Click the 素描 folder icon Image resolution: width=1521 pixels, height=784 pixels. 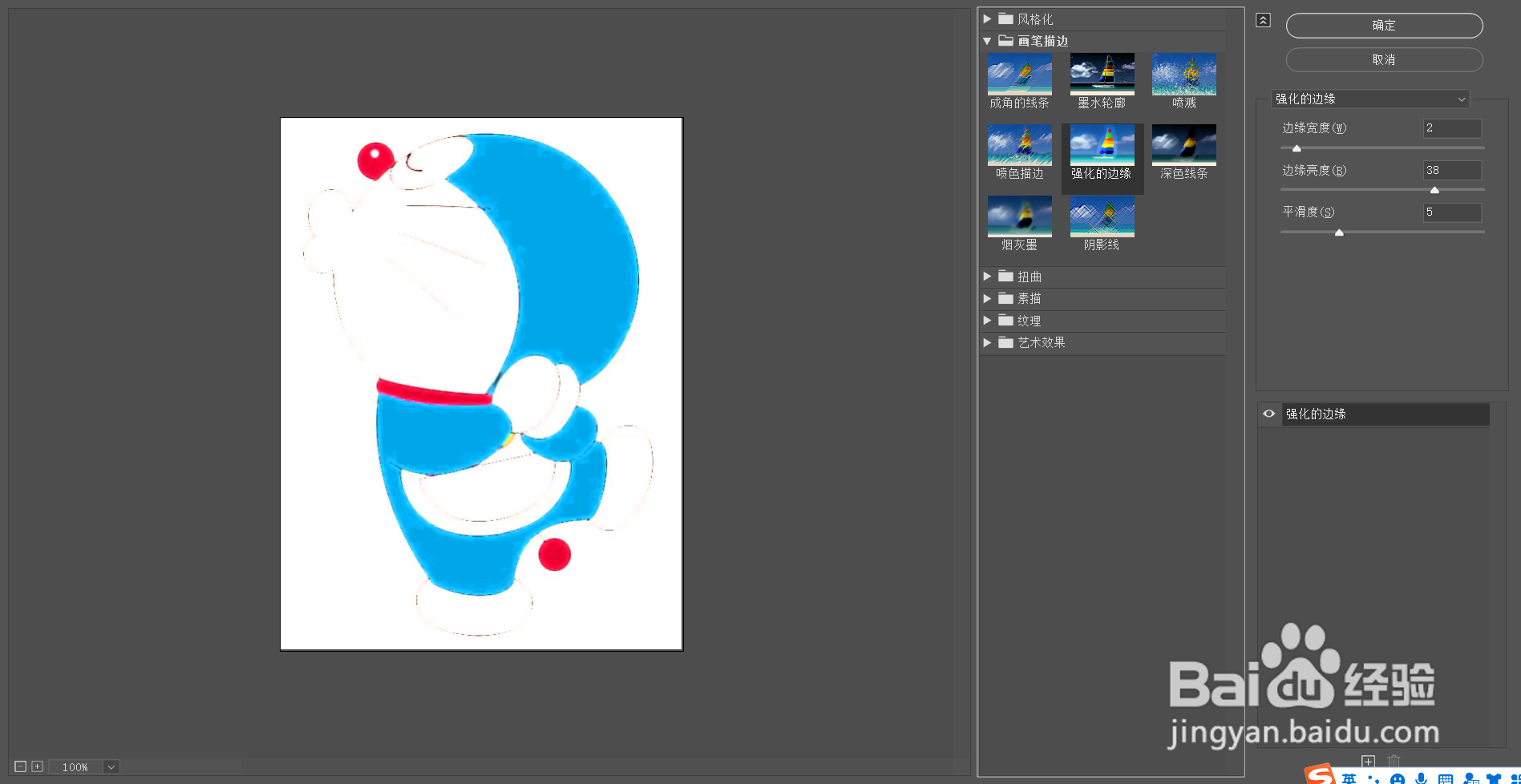click(1005, 298)
